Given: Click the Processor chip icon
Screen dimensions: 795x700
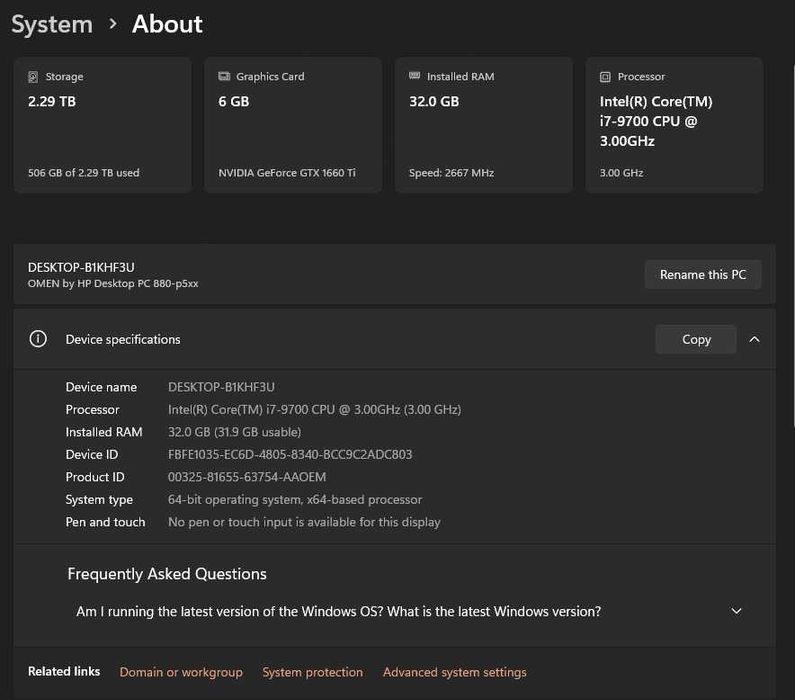Looking at the screenshot, I should pos(605,77).
